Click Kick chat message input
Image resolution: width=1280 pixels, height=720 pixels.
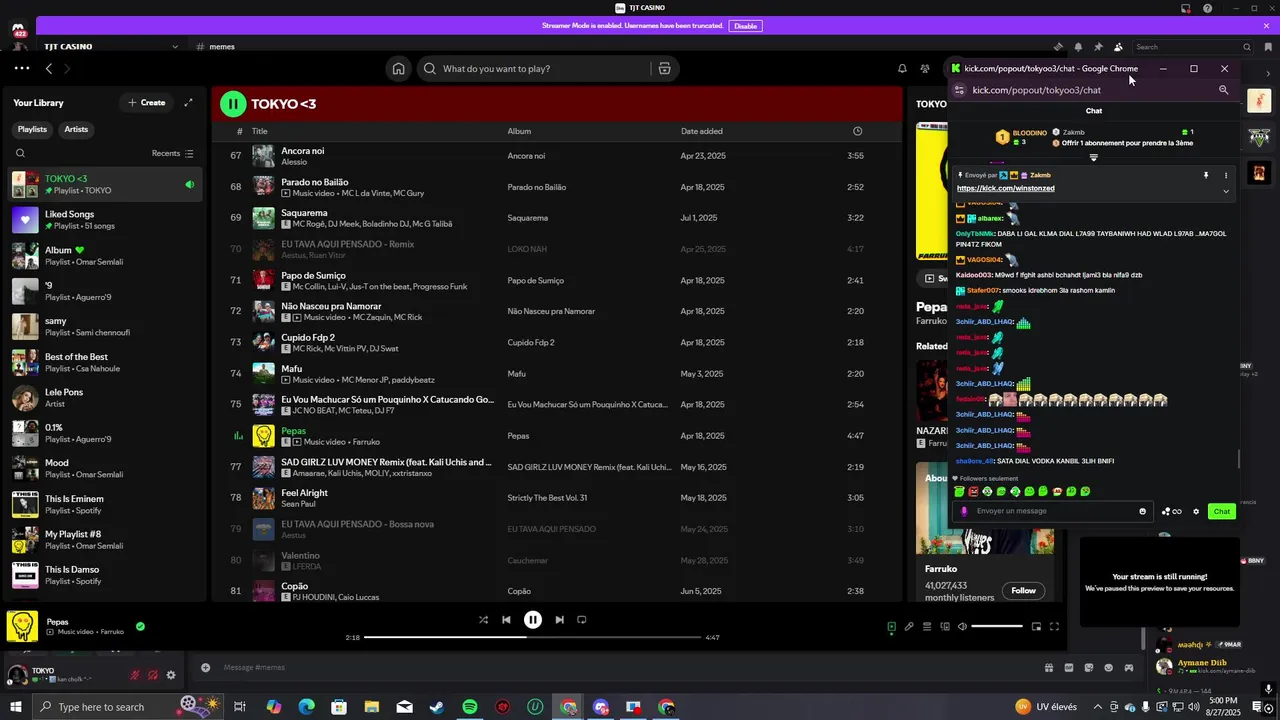pyautogui.click(x=1053, y=511)
